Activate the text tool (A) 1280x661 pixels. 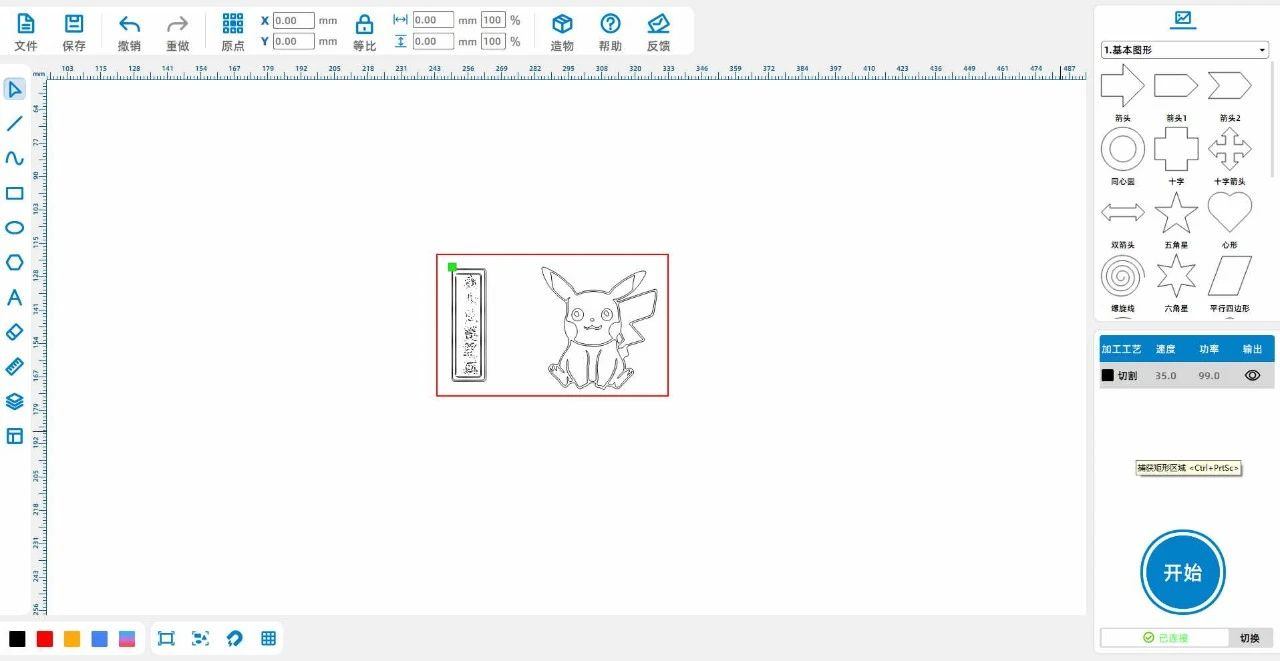pyautogui.click(x=14, y=297)
